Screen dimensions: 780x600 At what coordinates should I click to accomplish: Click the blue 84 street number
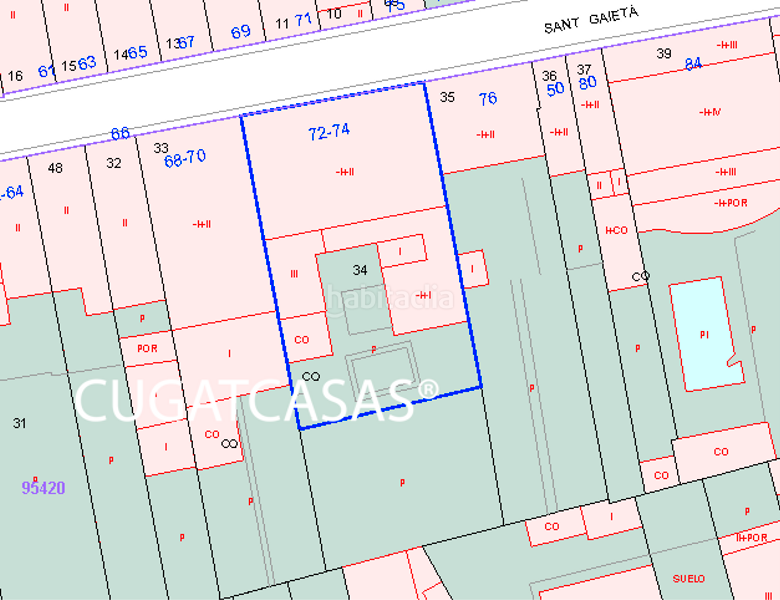pos(694,64)
